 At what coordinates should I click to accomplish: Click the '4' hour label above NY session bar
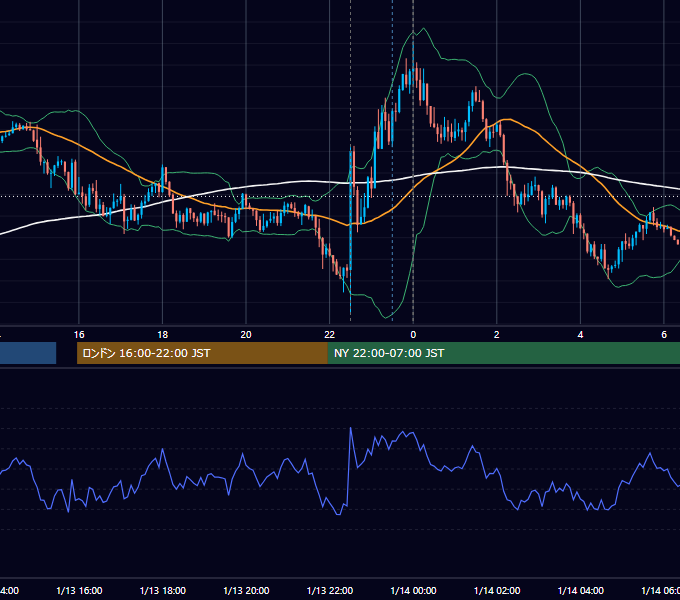(x=580, y=334)
